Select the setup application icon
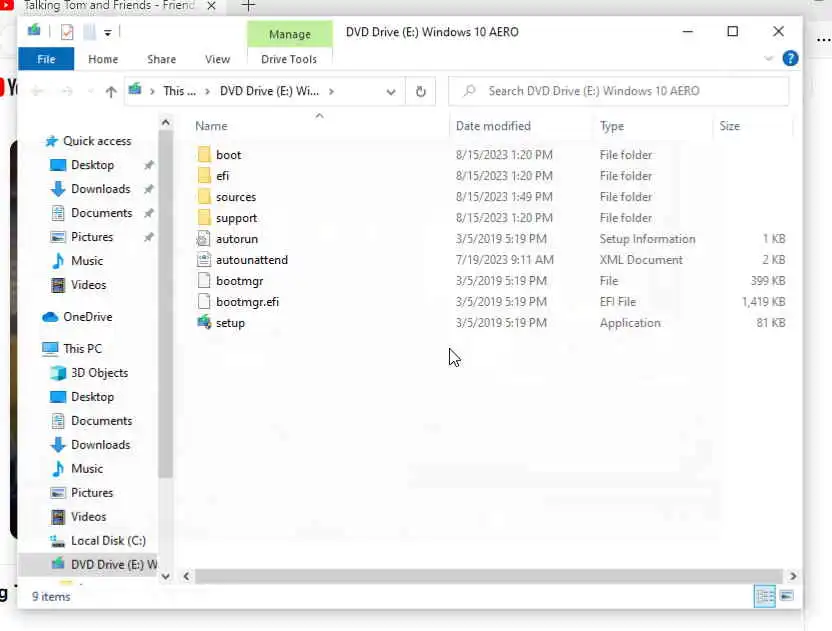This screenshot has width=832, height=631. coord(204,322)
